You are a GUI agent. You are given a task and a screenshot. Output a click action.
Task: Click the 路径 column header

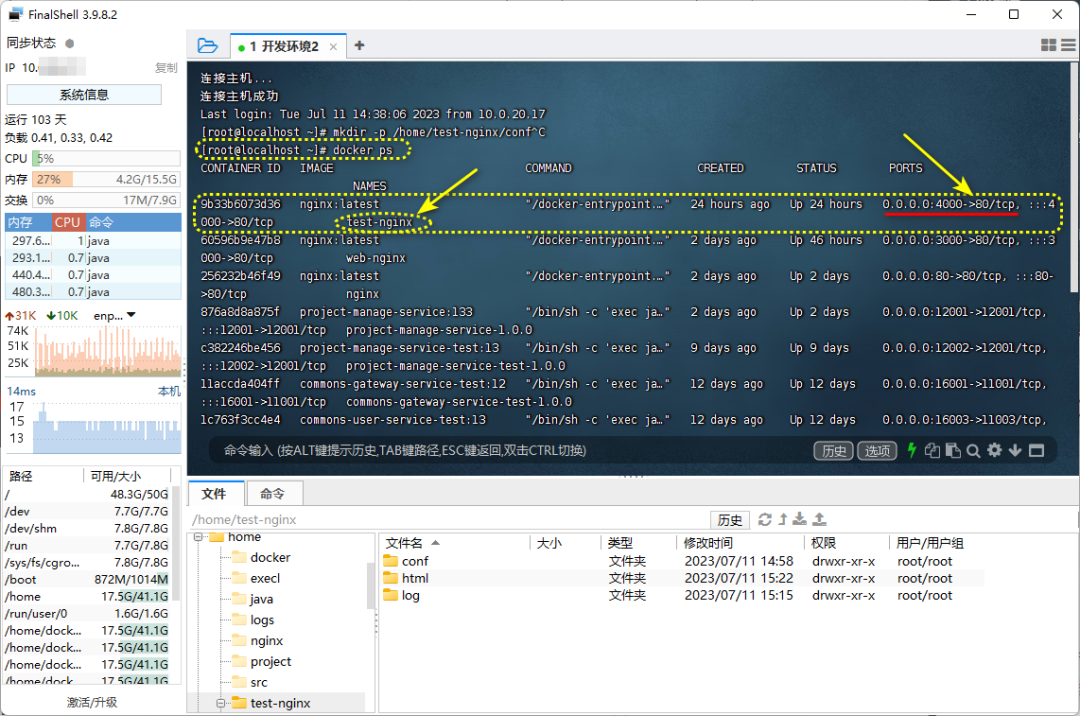(43, 476)
